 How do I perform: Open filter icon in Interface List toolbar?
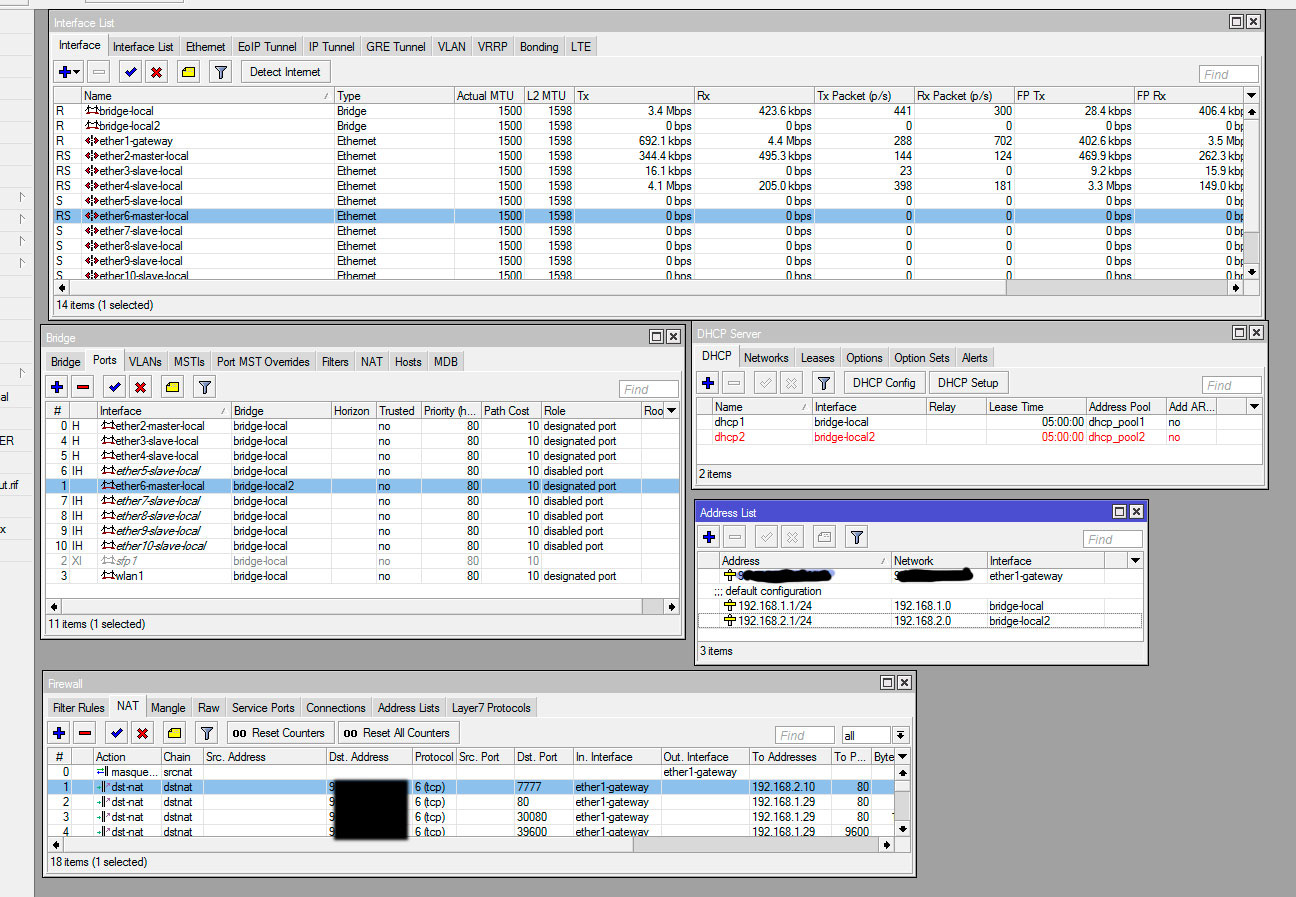221,72
